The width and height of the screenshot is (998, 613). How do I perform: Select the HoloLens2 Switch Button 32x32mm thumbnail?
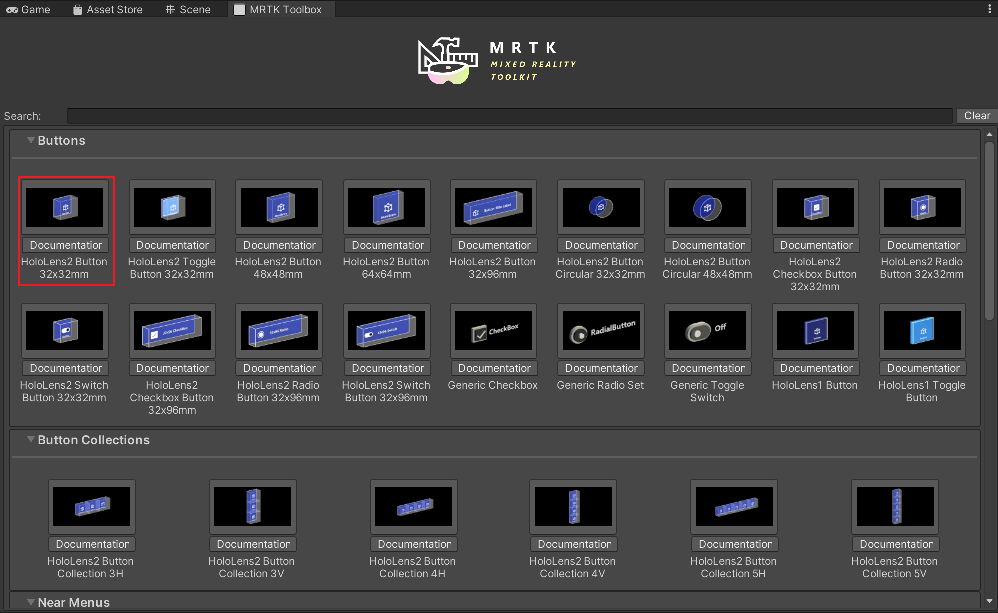(64, 330)
